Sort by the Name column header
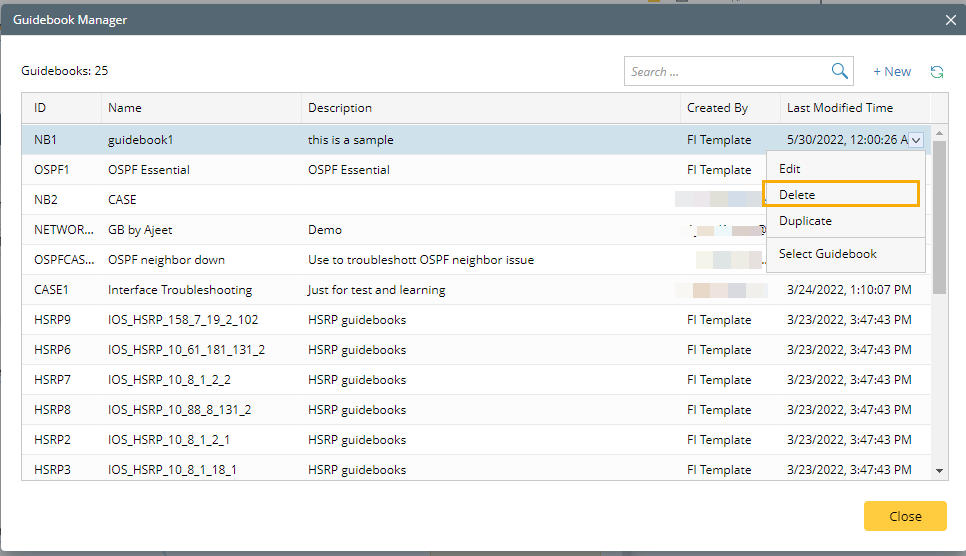 pos(125,108)
